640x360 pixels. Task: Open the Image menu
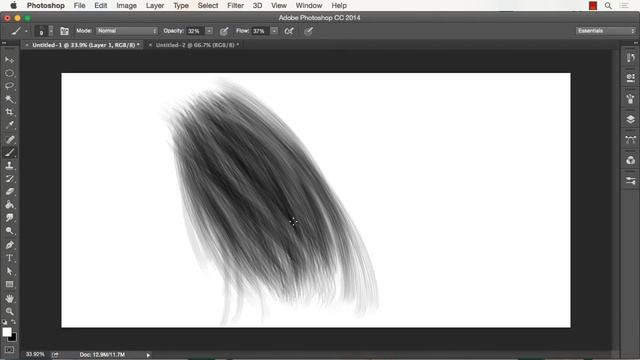pos(127,6)
